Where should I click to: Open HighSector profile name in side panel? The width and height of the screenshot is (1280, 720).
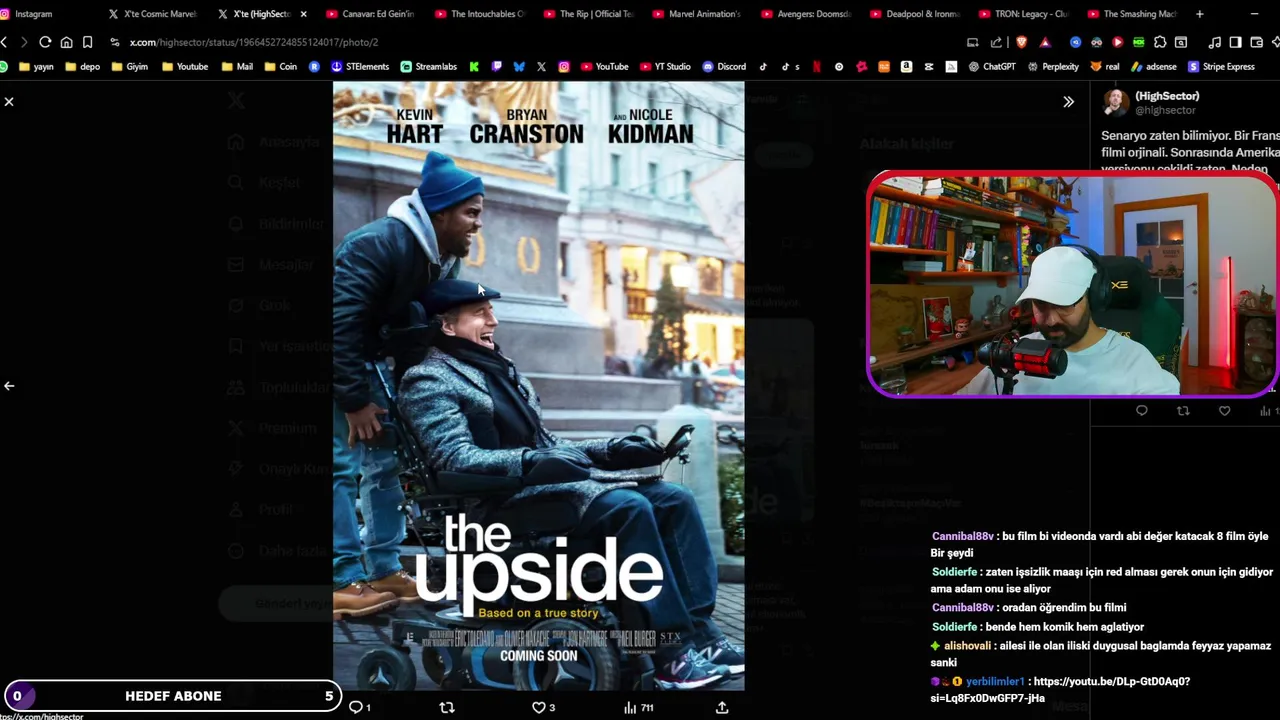[1167, 96]
